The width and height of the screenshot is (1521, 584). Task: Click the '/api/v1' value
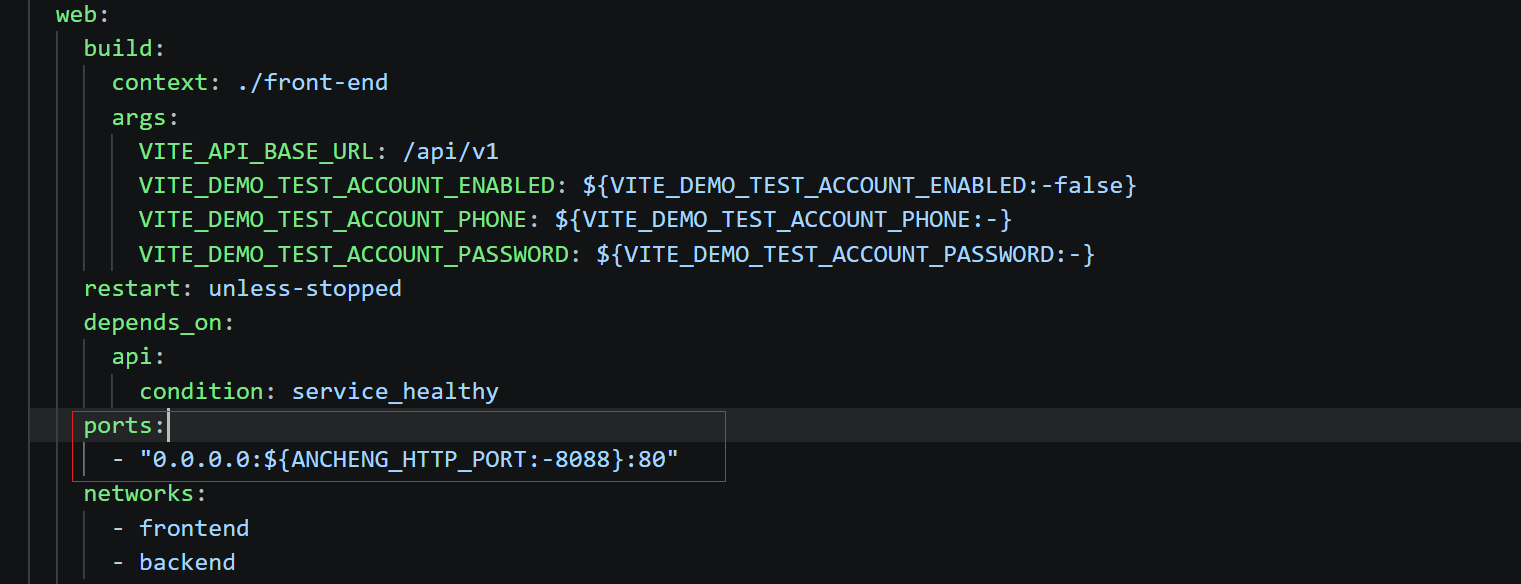(x=448, y=152)
